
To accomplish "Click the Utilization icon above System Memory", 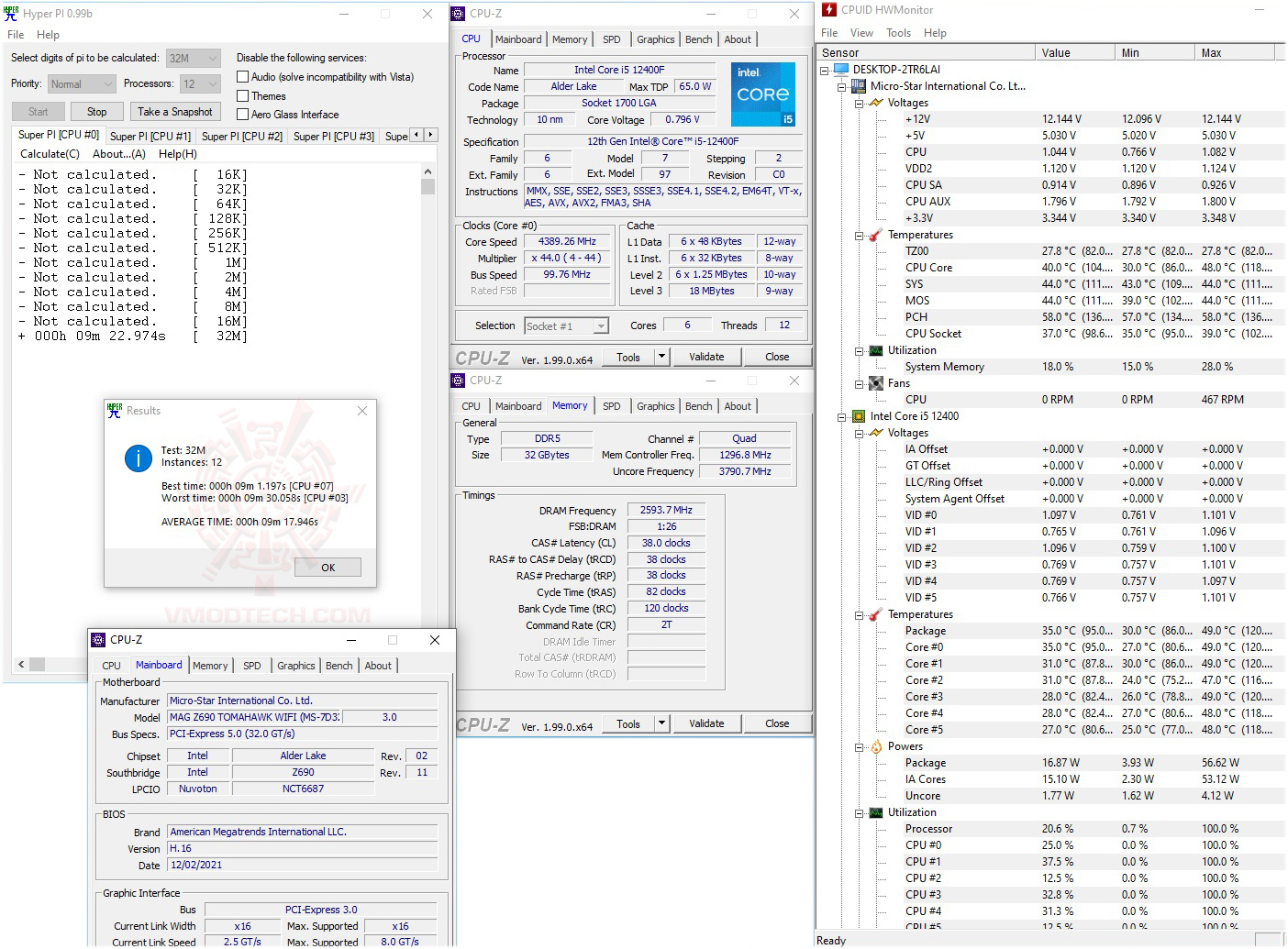I will tap(876, 350).
